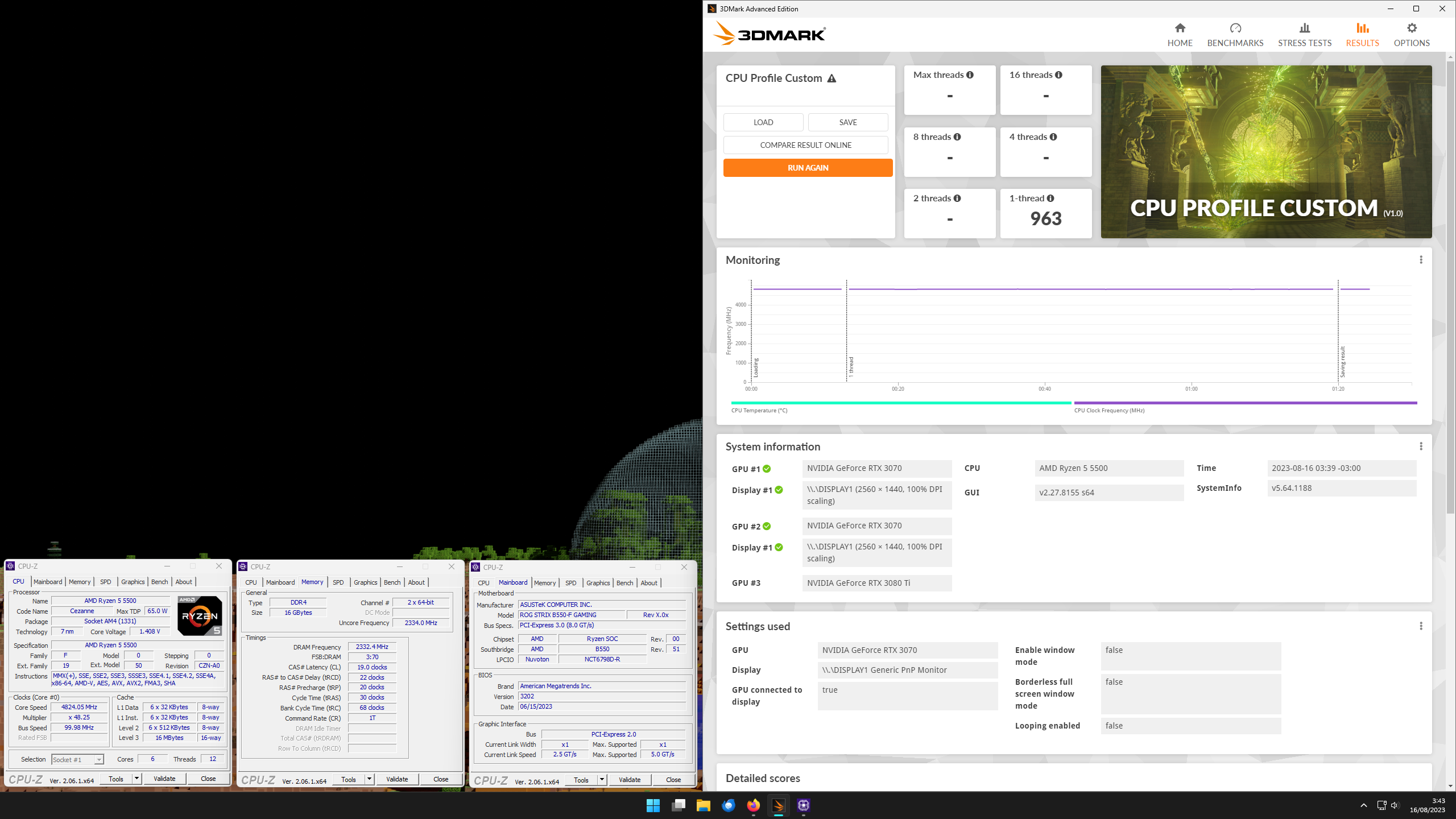Screen dimensions: 1456x819
Task: Show hidden system tray icons
Action: click(1363, 805)
